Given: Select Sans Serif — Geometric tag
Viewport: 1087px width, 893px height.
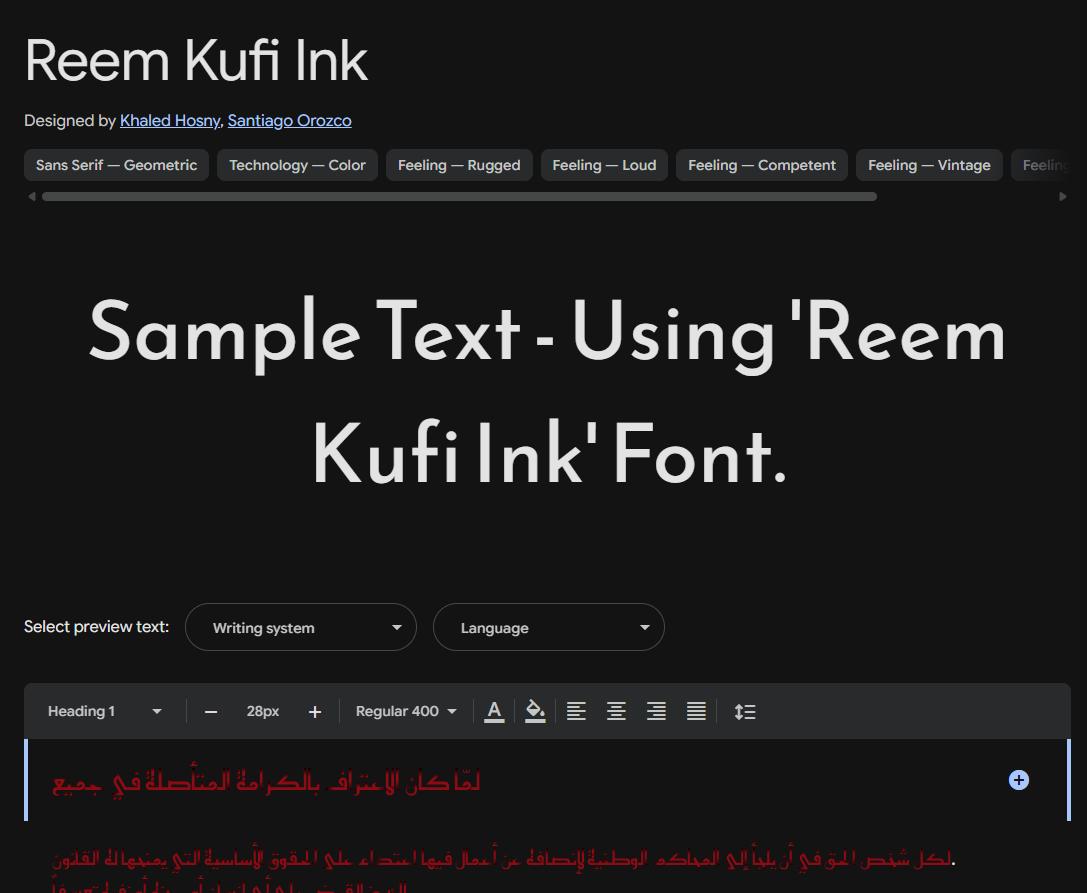Looking at the screenshot, I should pos(116,165).
